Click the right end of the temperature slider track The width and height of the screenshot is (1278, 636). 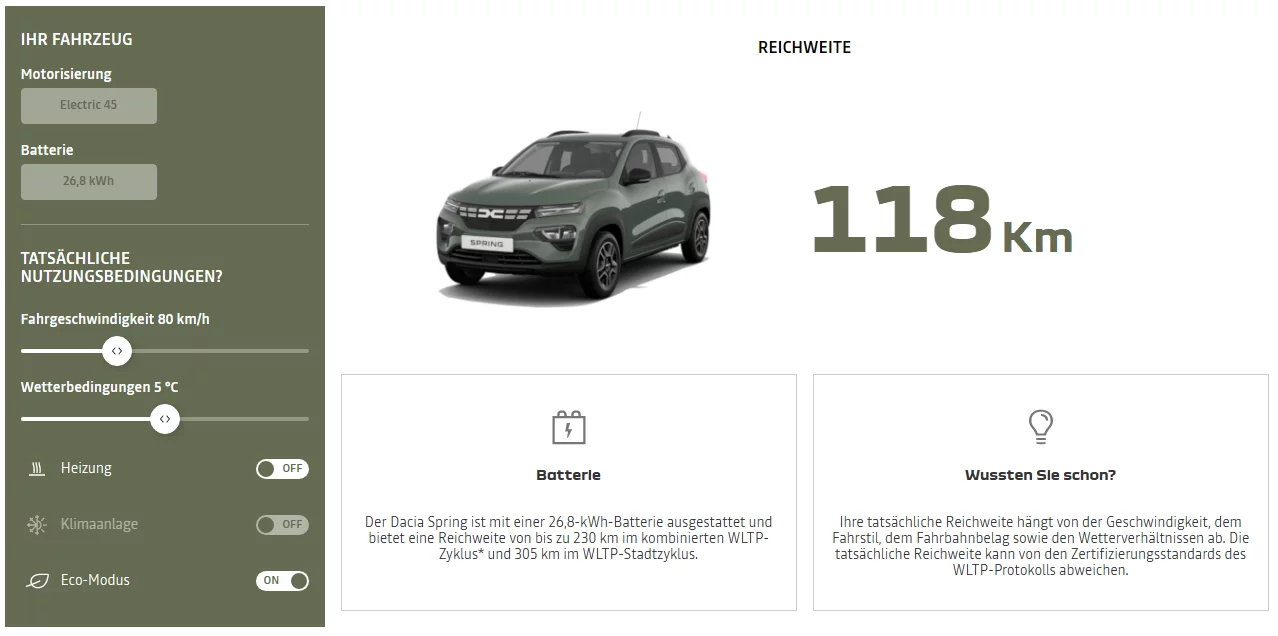coord(305,419)
